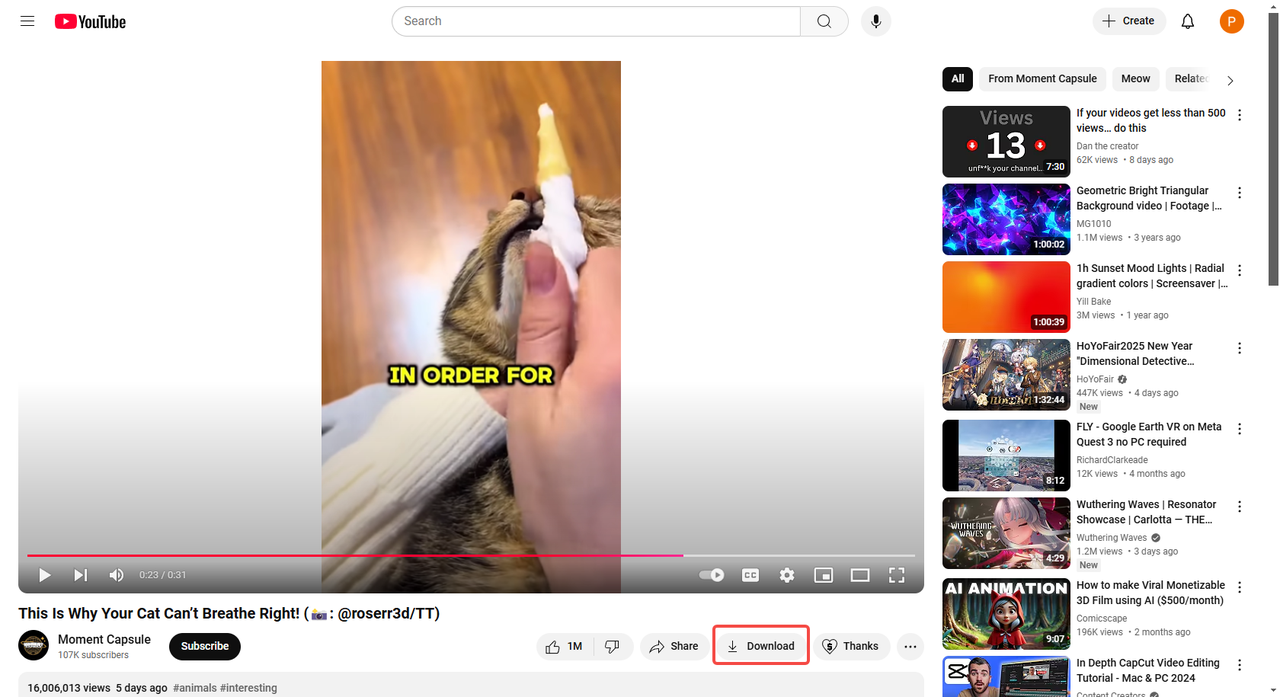Play the video
This screenshot has height=697, width=1280.
(44, 575)
